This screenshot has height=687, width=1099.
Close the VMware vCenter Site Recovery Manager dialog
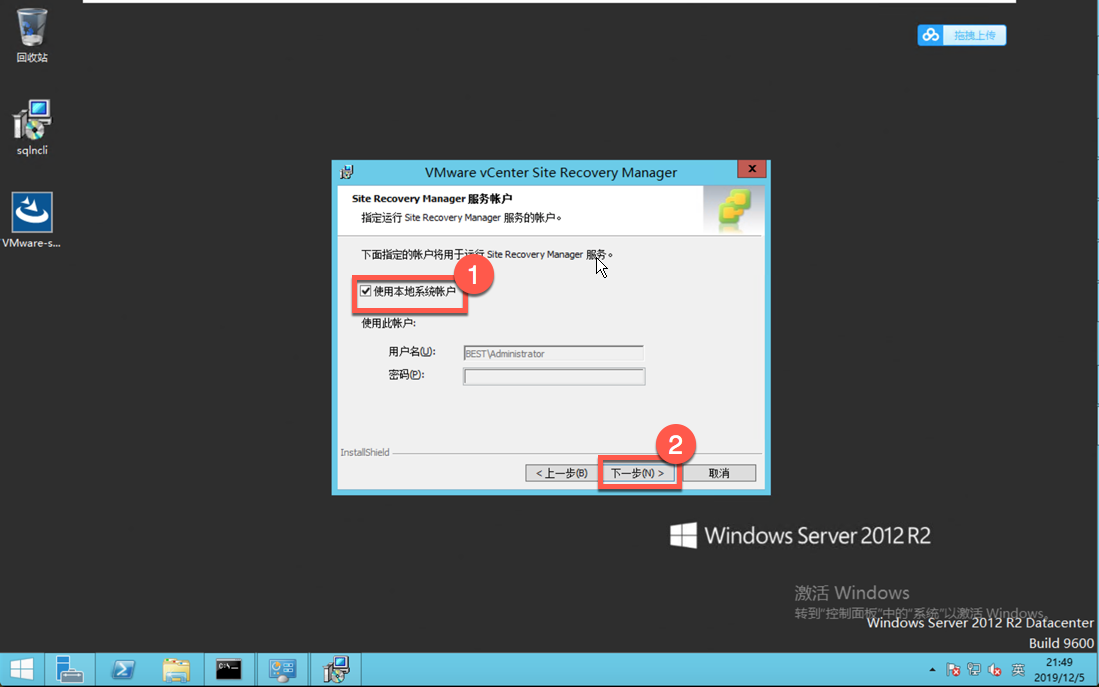pos(751,169)
